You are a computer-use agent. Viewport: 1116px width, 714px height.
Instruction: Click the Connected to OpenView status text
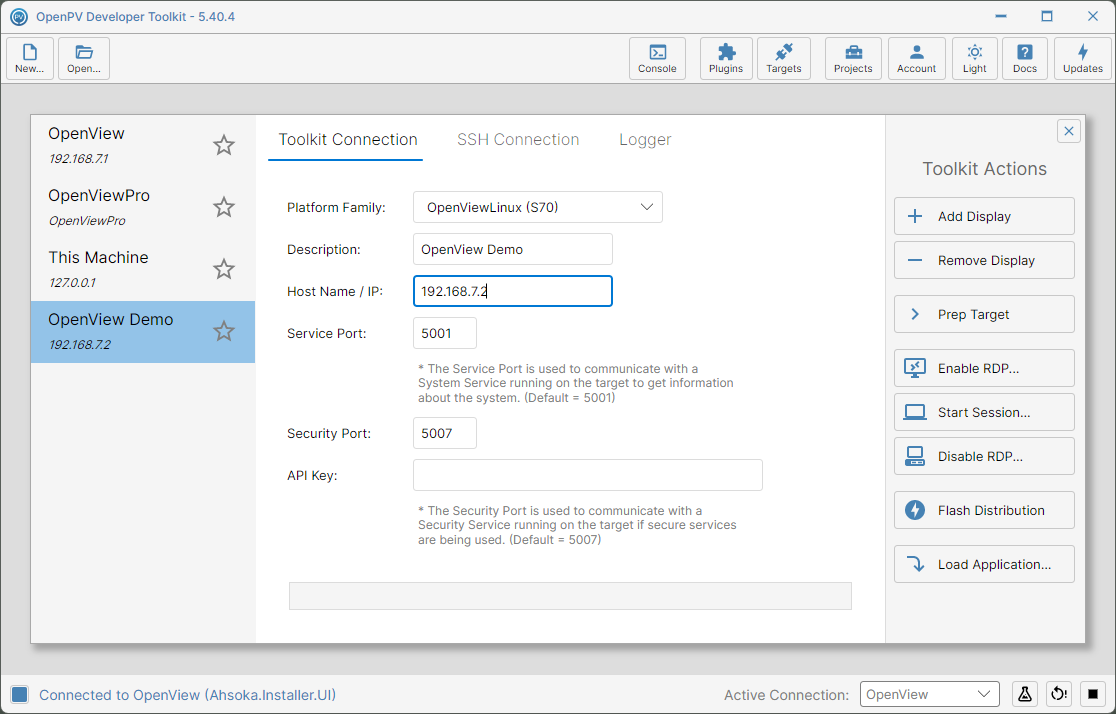coord(187,695)
